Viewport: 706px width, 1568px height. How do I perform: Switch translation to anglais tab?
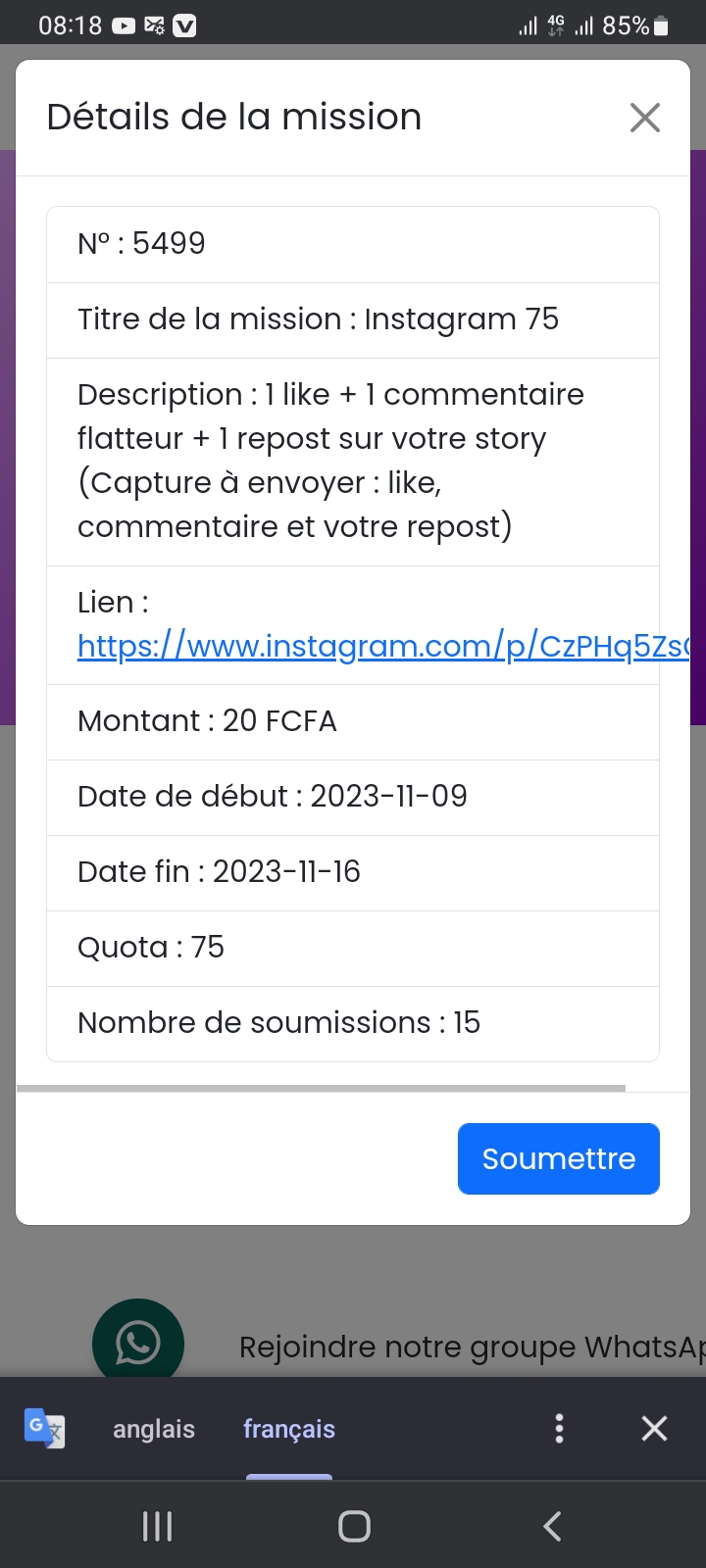(154, 1429)
